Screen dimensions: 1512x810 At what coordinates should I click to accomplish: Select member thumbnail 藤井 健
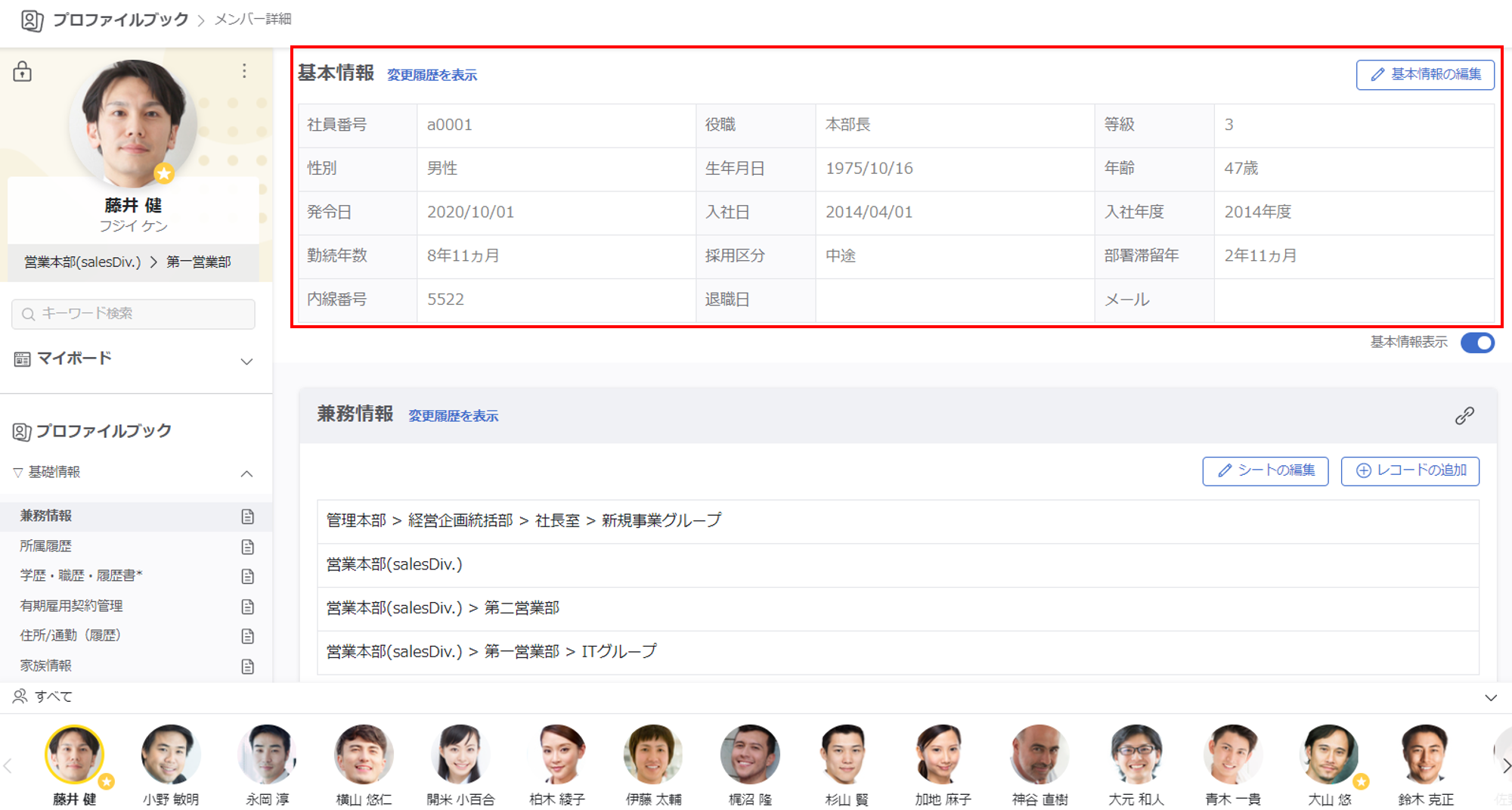pyautogui.click(x=74, y=754)
